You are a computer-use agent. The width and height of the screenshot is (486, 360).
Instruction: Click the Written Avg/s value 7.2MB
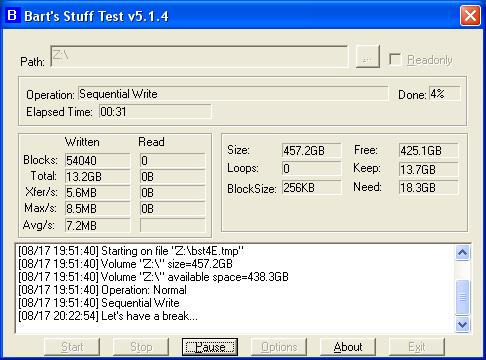click(x=97, y=225)
